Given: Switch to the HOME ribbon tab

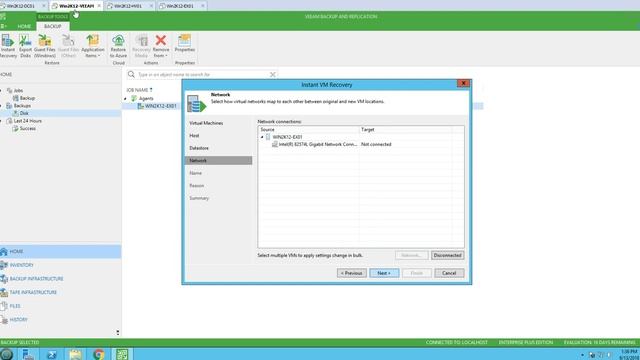Looking at the screenshot, I should pyautogui.click(x=24, y=26).
